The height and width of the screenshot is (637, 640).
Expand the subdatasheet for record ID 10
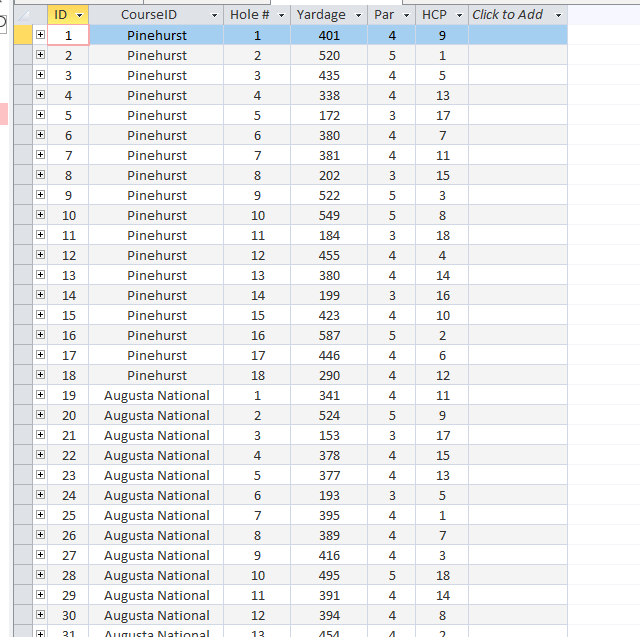pyautogui.click(x=40, y=215)
